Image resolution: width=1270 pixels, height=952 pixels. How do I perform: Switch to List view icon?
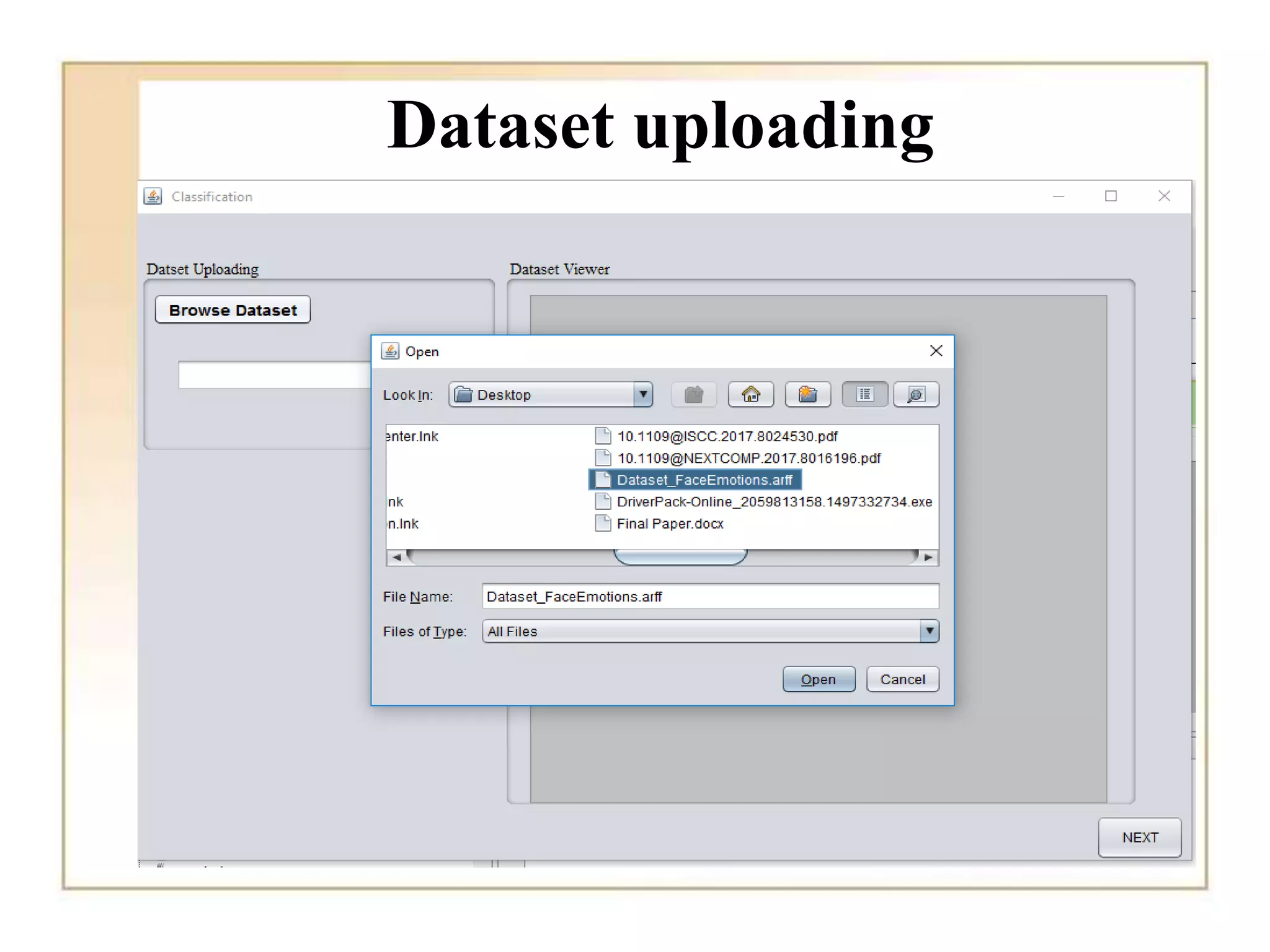coord(864,394)
